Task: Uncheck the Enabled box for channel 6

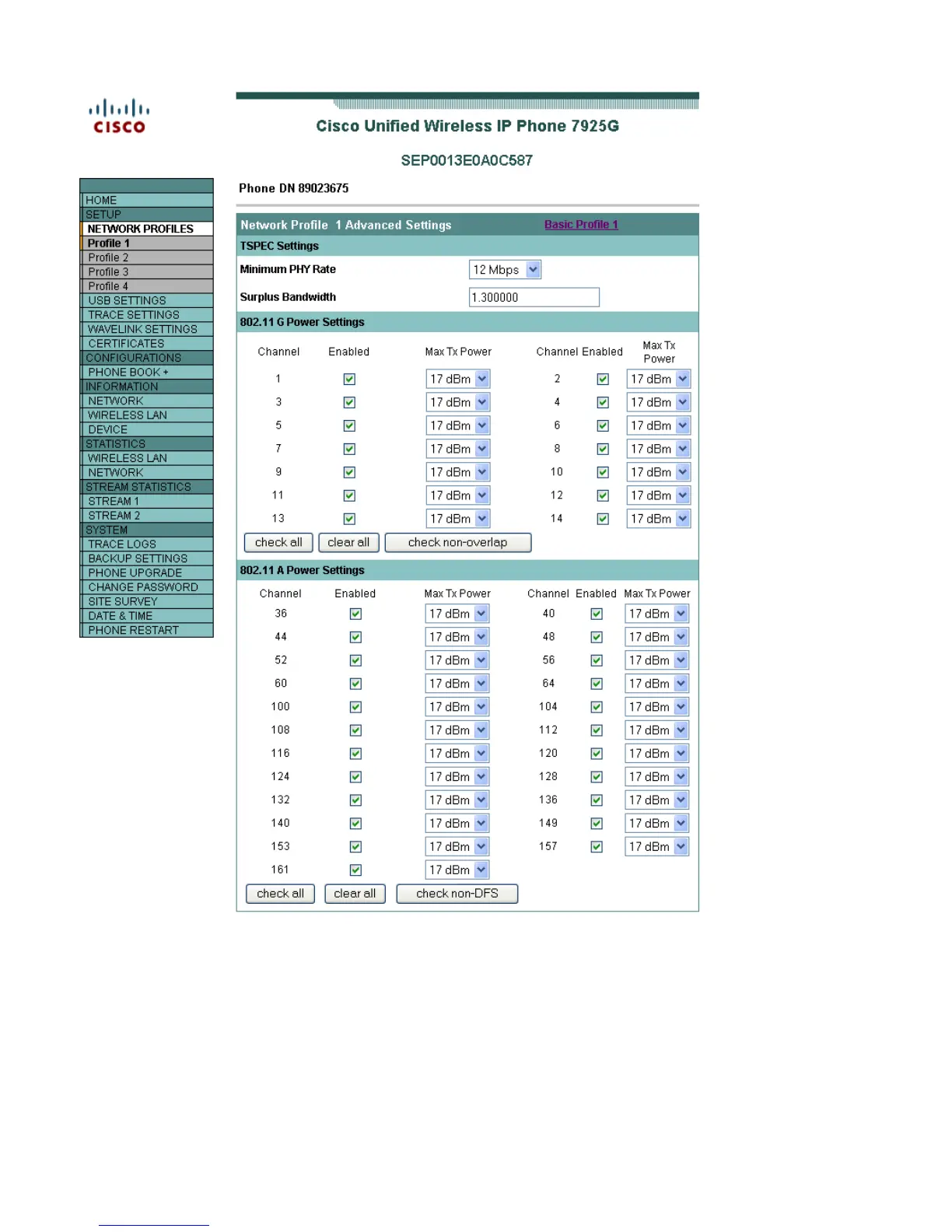Action: pyautogui.click(x=603, y=425)
